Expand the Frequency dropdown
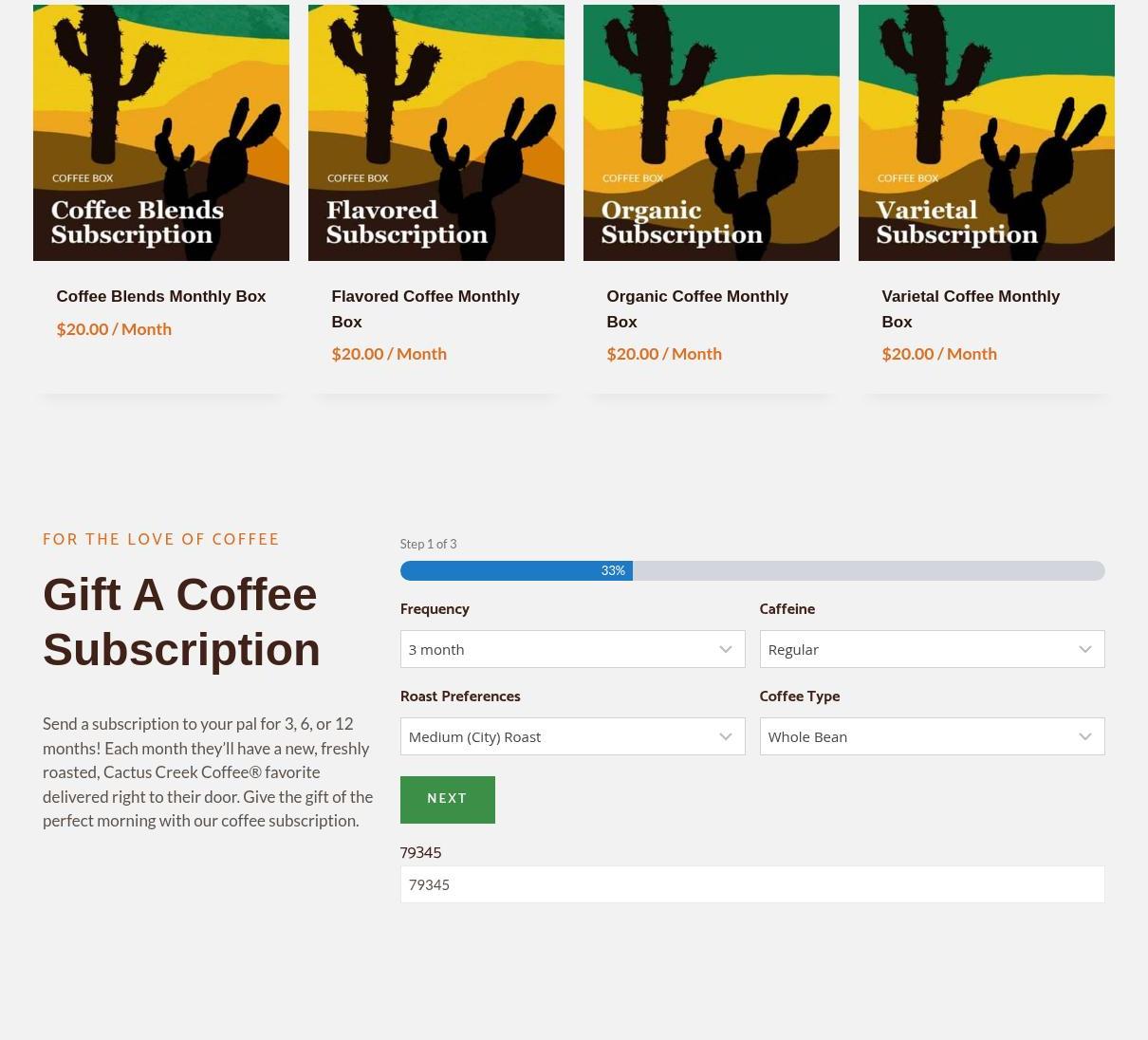Image resolution: width=1148 pixels, height=1040 pixels. (560, 649)
